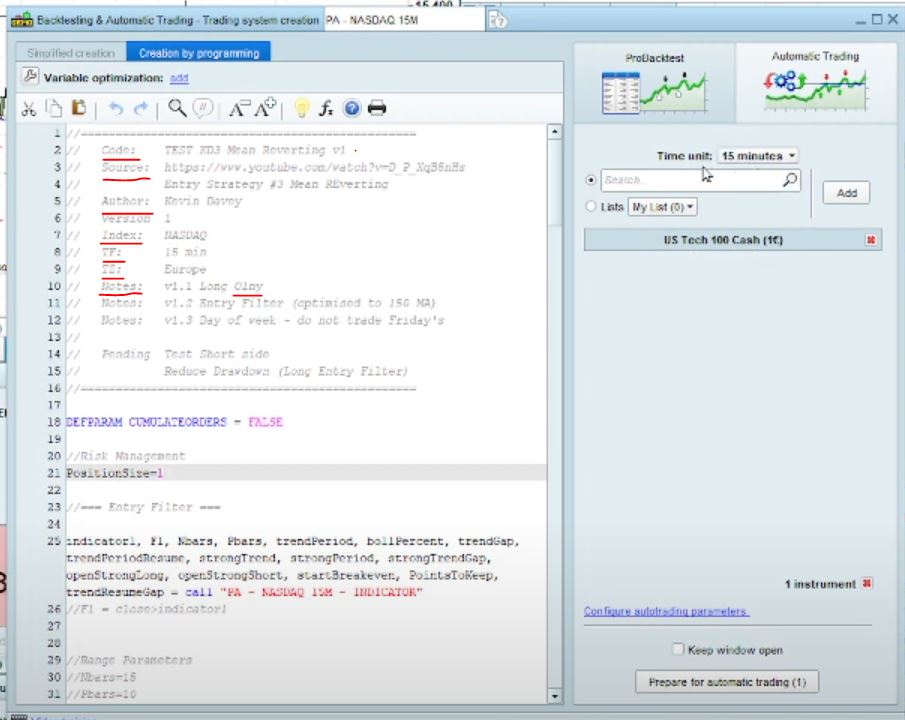Open the fx function library
905x720 pixels.
click(326, 109)
